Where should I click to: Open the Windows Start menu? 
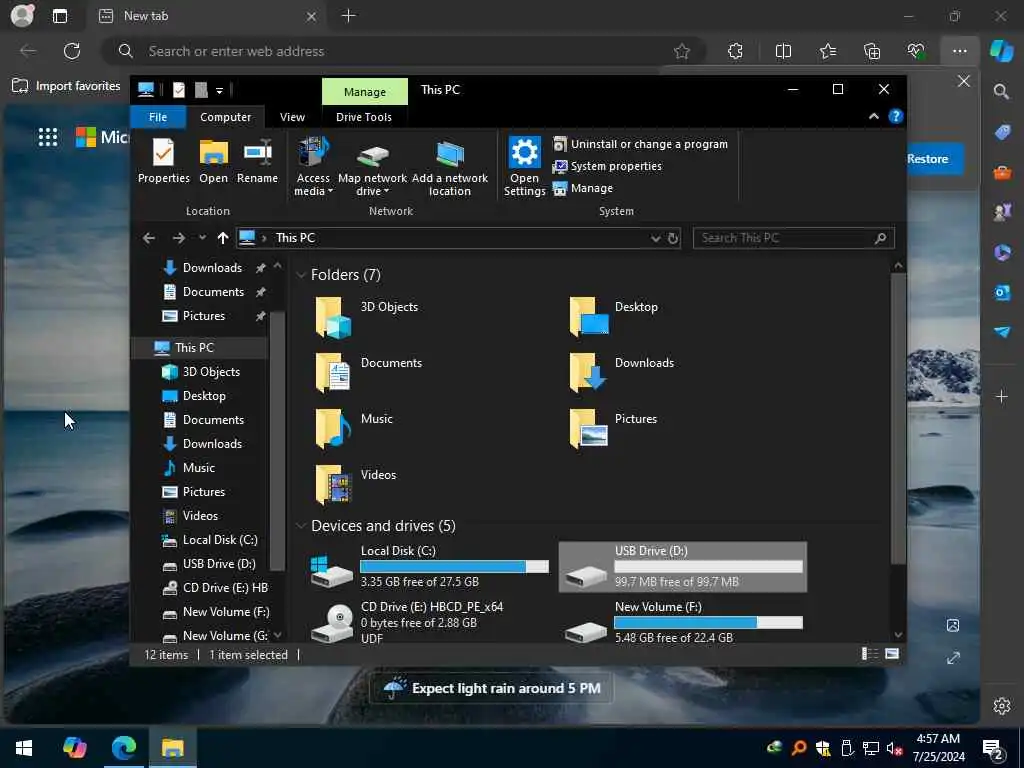(x=24, y=748)
